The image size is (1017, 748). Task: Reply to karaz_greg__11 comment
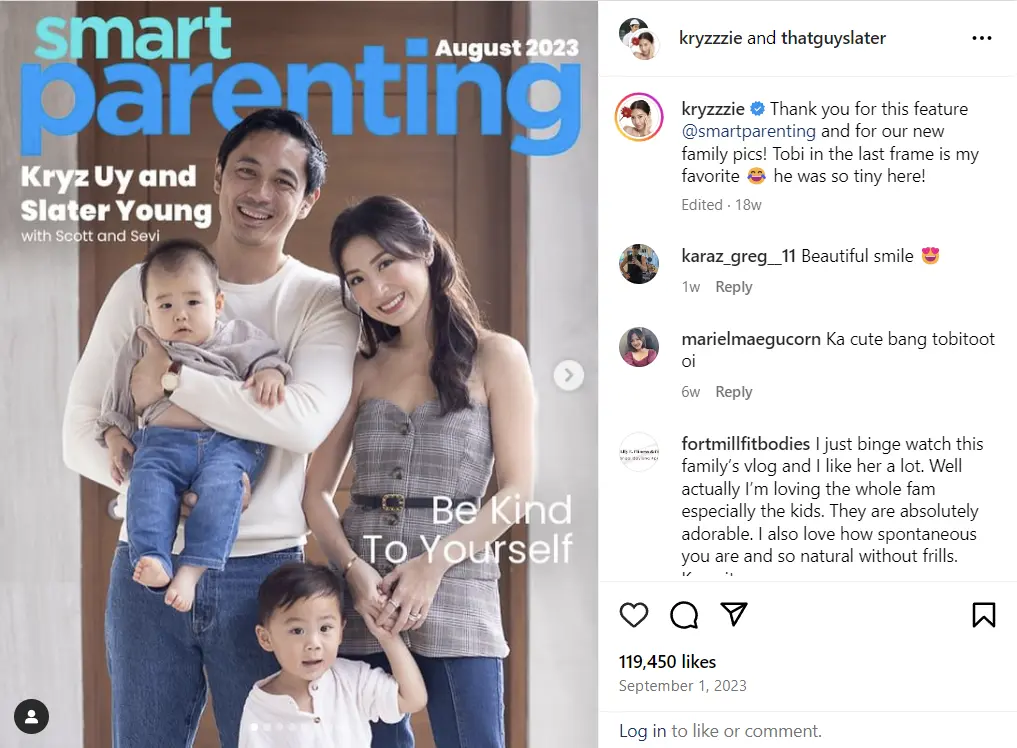(734, 287)
